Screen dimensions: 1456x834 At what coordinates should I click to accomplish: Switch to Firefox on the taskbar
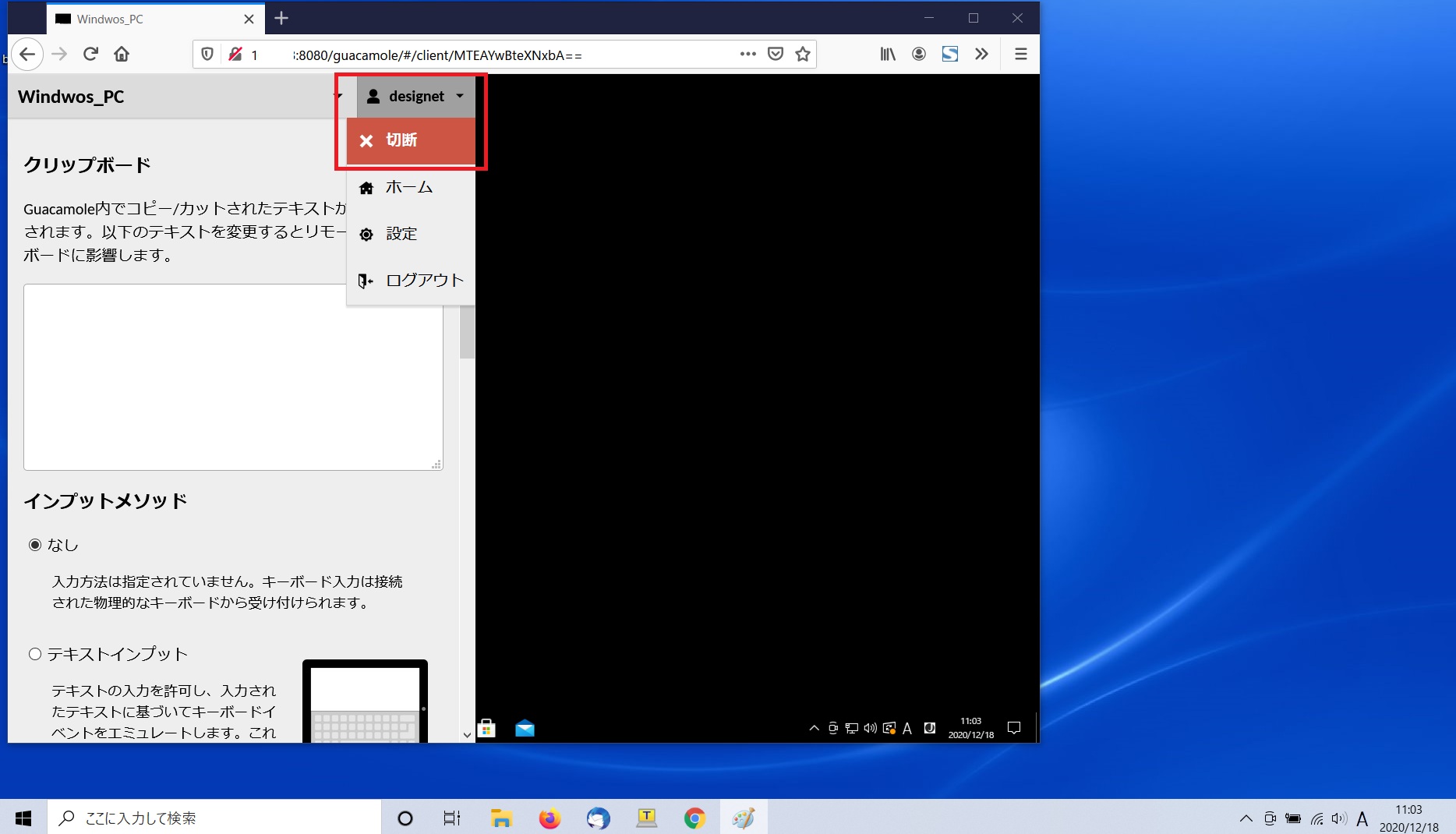pos(550,818)
